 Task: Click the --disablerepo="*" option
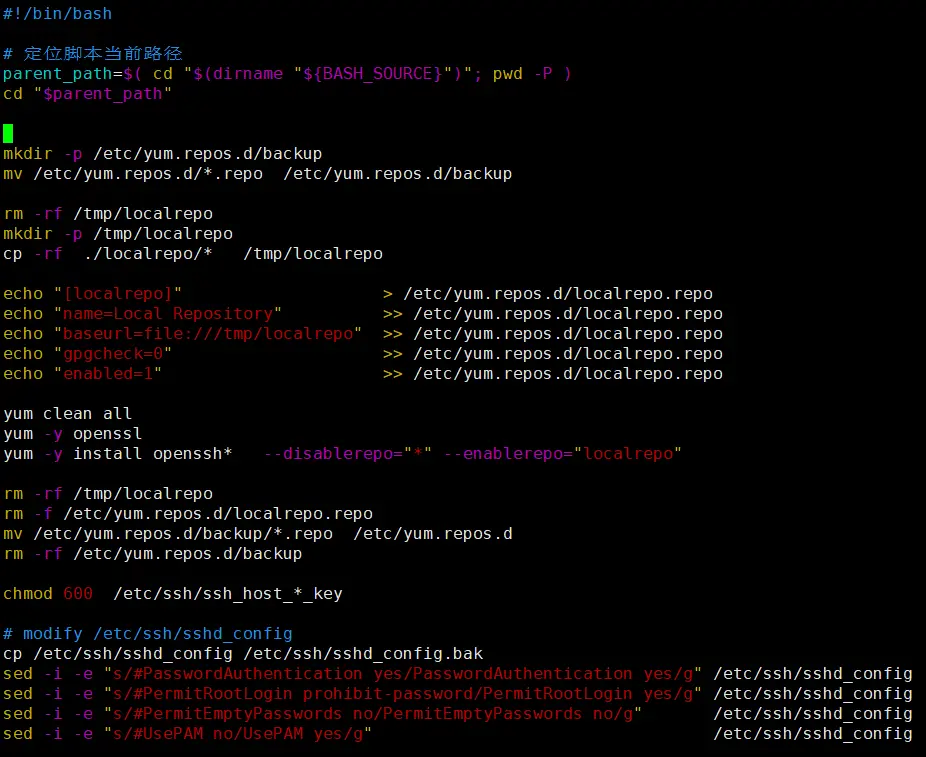click(347, 453)
